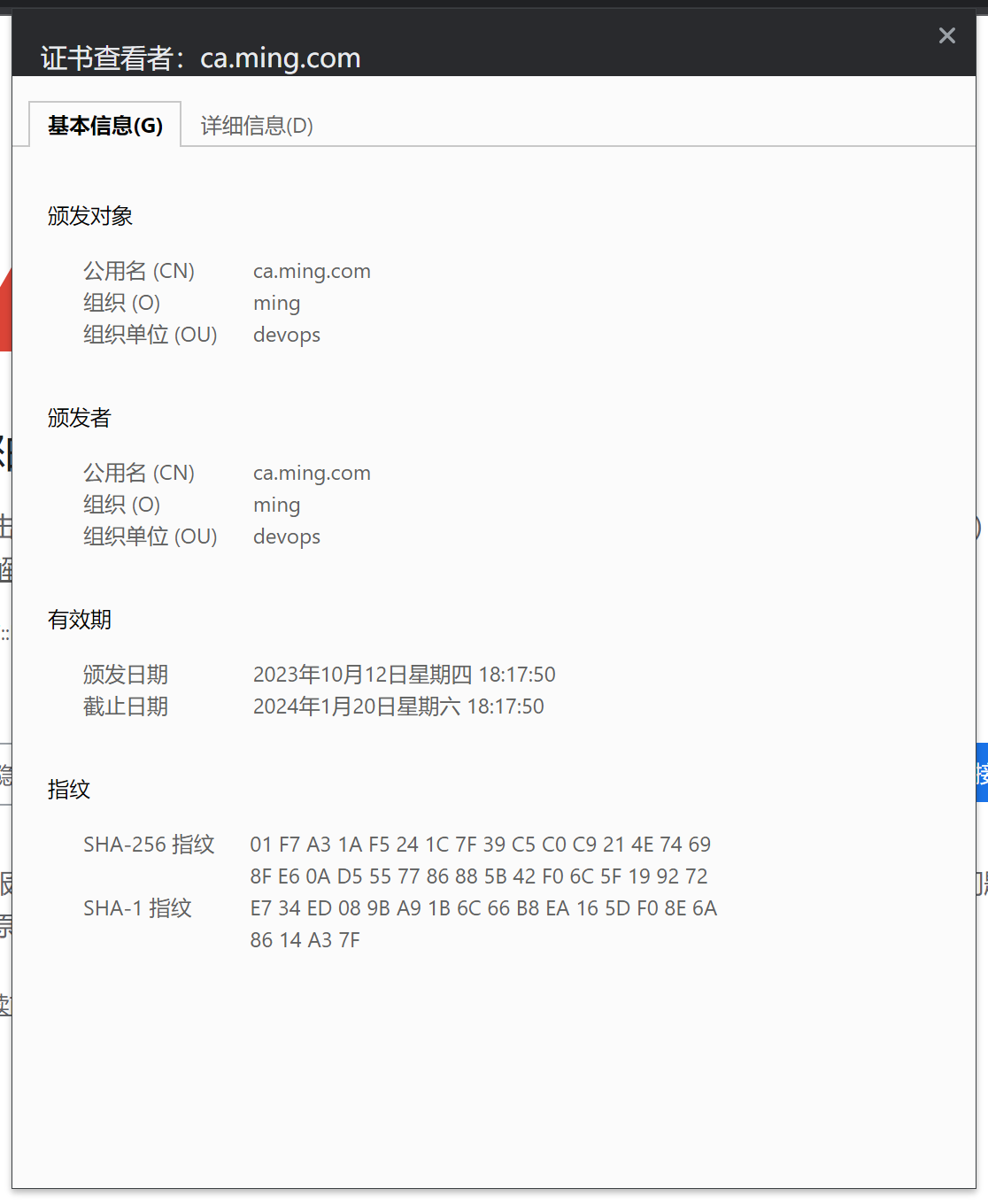
Task: Select the 基本信息(G) tab
Action: click(x=105, y=126)
